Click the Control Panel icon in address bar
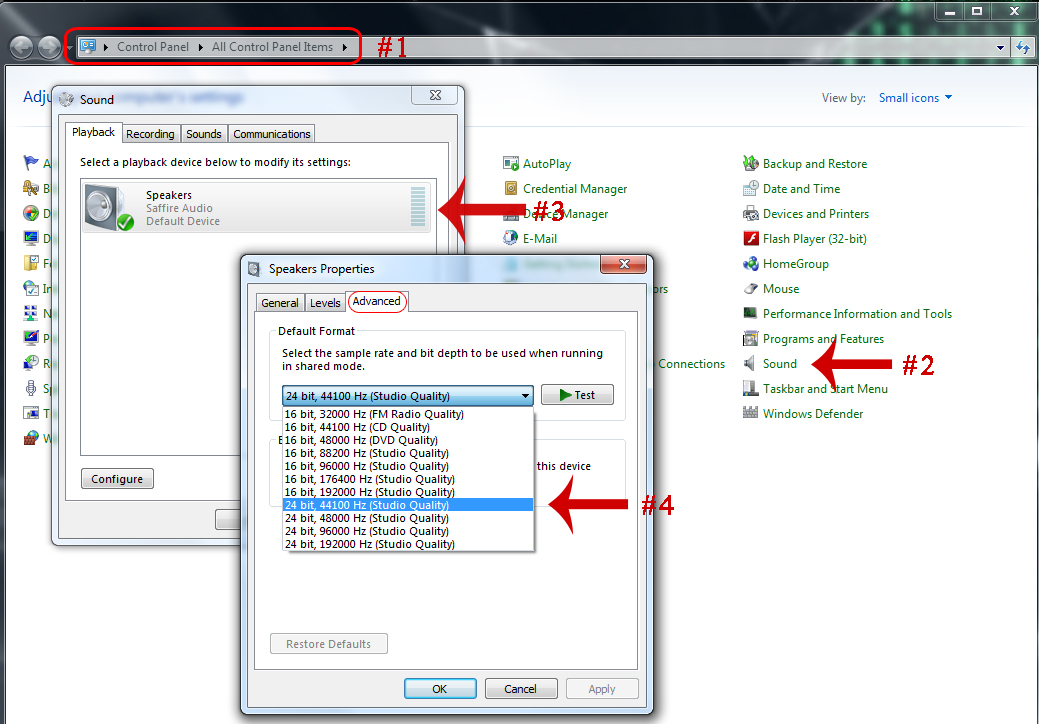The height and width of the screenshot is (724, 1039). [87, 46]
